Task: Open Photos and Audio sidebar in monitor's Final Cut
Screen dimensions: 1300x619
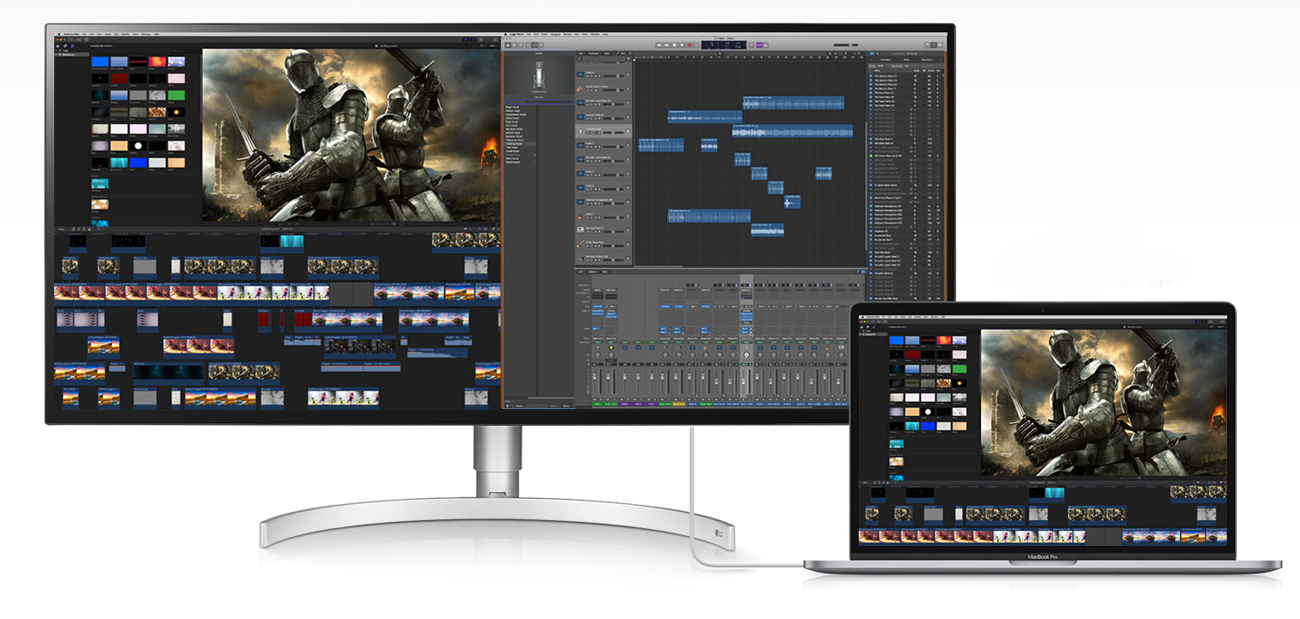Action: click(x=65, y=46)
